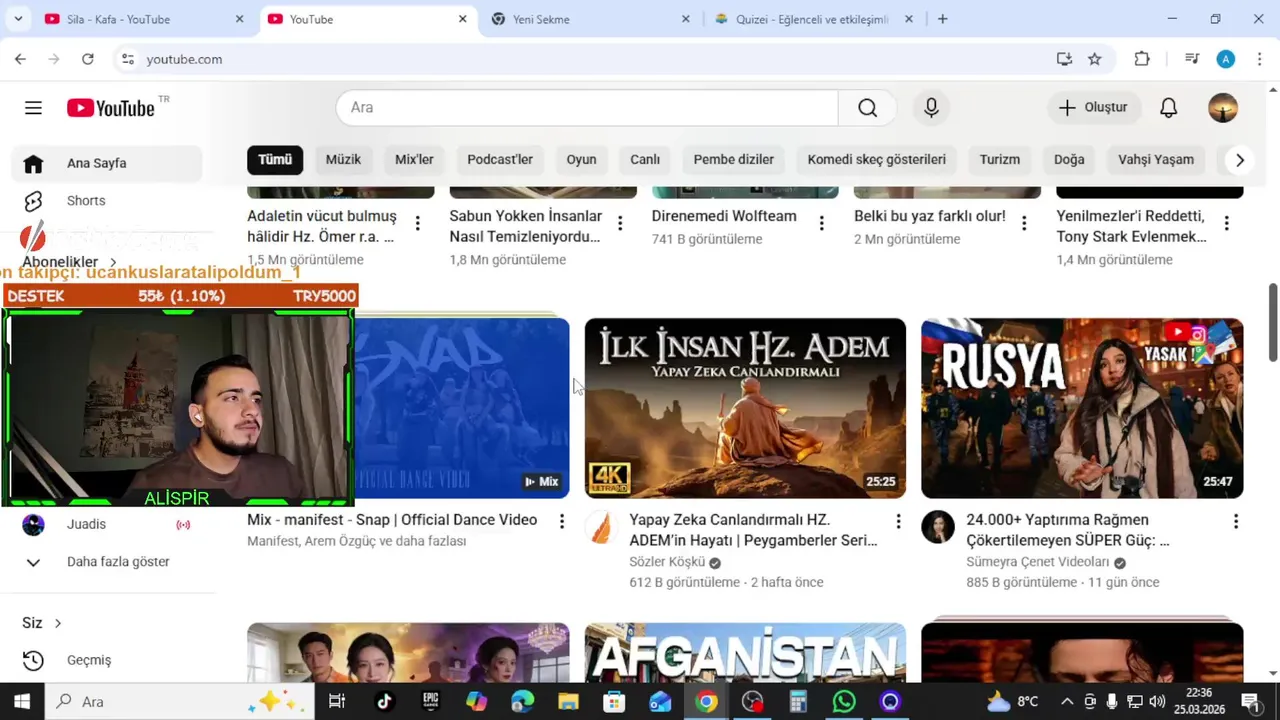Click the Oluştur create button
This screenshot has width=1280, height=720.
pyautogui.click(x=1093, y=108)
